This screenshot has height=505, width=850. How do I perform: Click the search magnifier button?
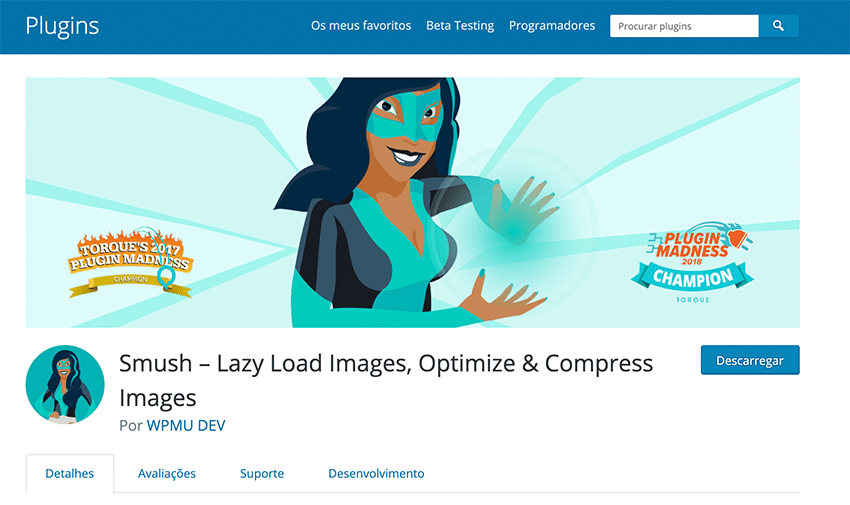778,26
